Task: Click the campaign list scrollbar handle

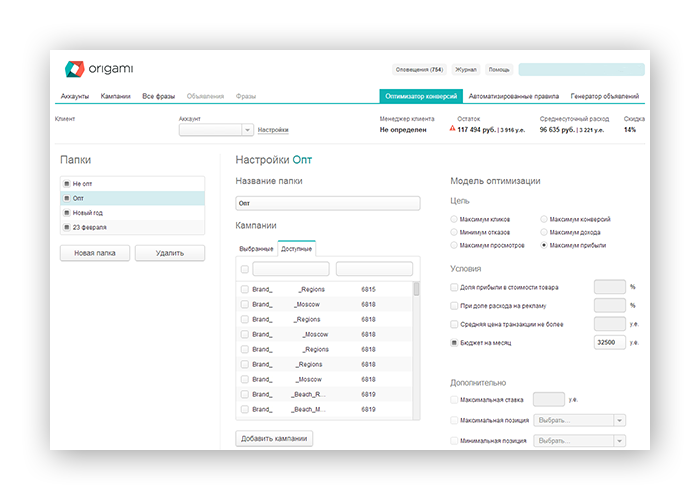Action: (417, 289)
